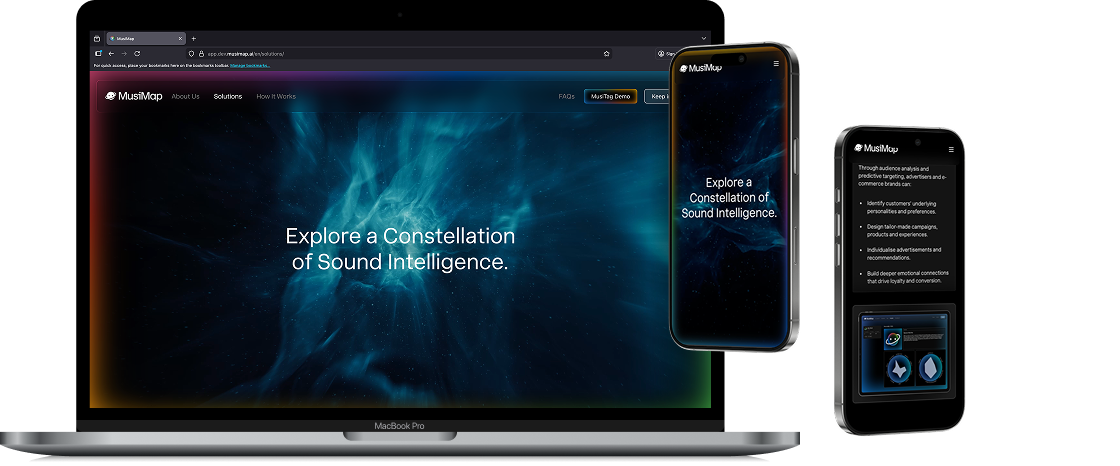Image resolution: width=1120 pixels, height=466 pixels.
Task: Click bullet 'Individualise advertisements and recommendations'
Action: [904, 254]
